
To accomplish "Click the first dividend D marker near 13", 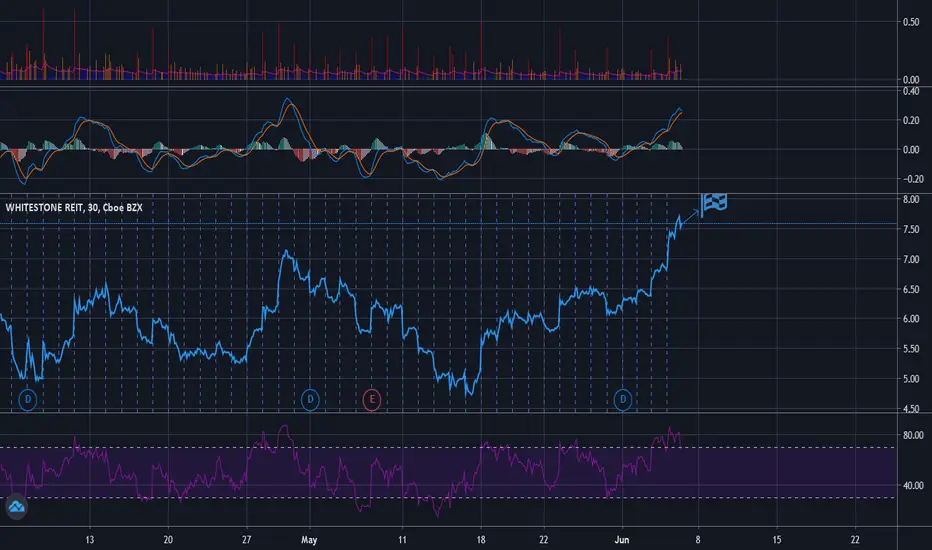I will [27, 400].
